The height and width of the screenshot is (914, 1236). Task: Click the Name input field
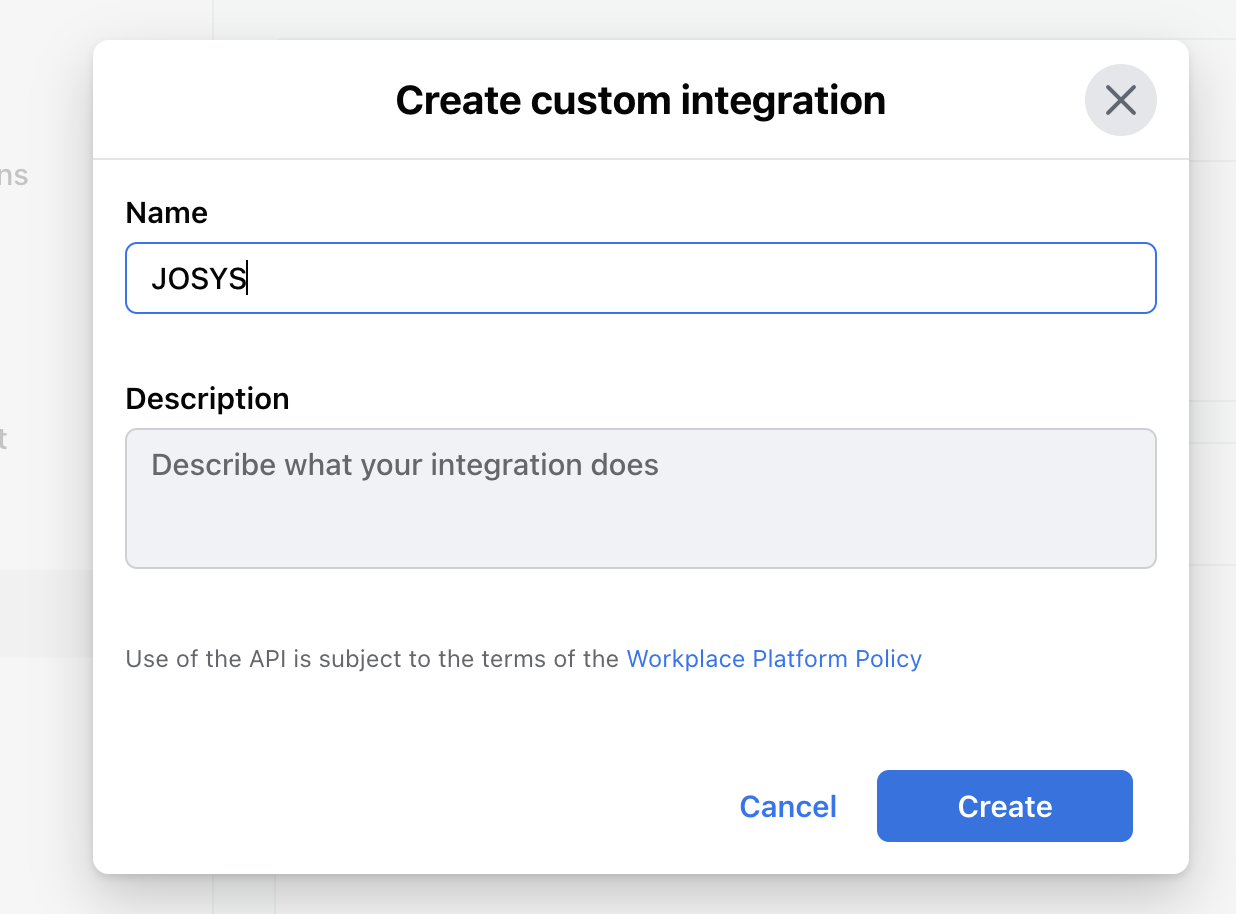pyautogui.click(x=640, y=278)
